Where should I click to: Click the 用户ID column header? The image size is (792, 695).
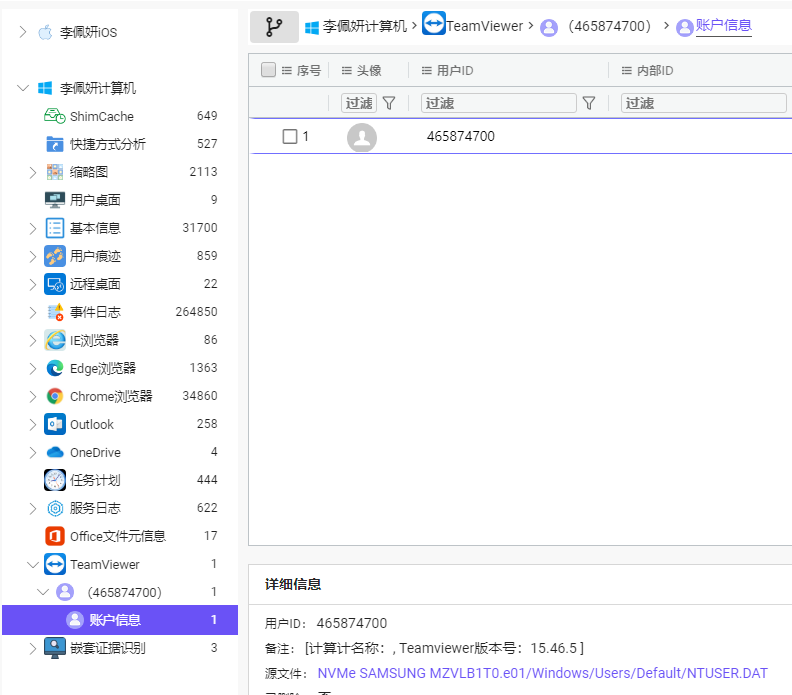(x=455, y=71)
